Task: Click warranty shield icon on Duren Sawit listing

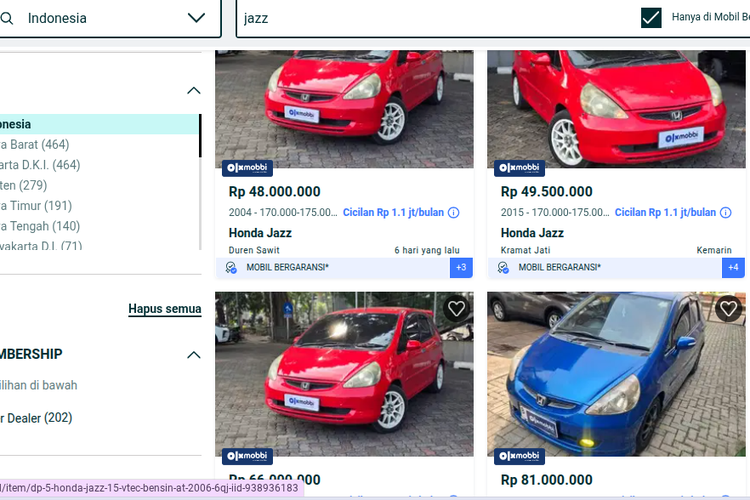Action: (x=231, y=267)
